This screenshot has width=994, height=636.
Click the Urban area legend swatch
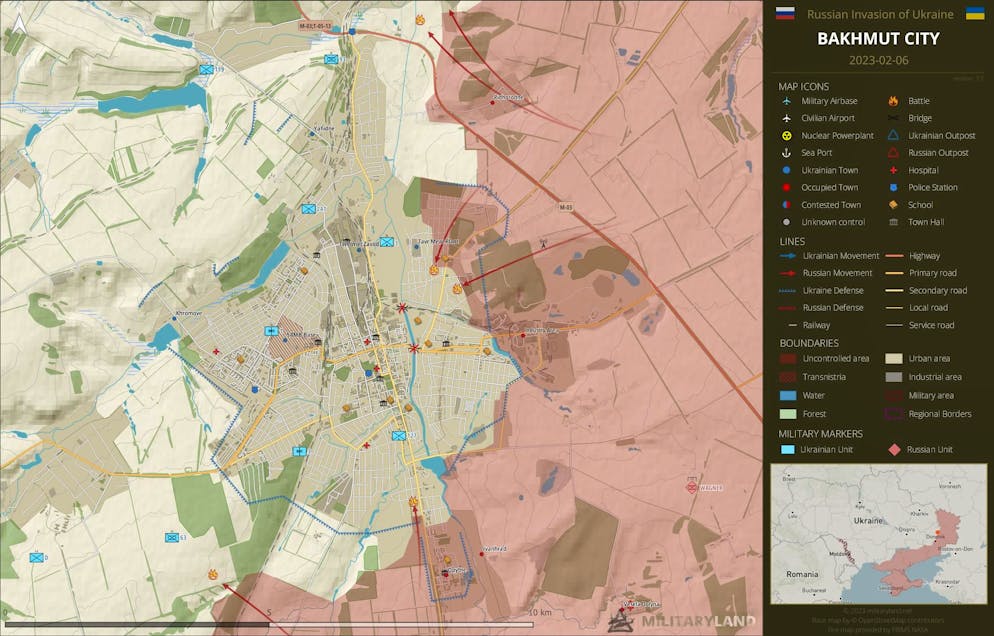pos(893,358)
